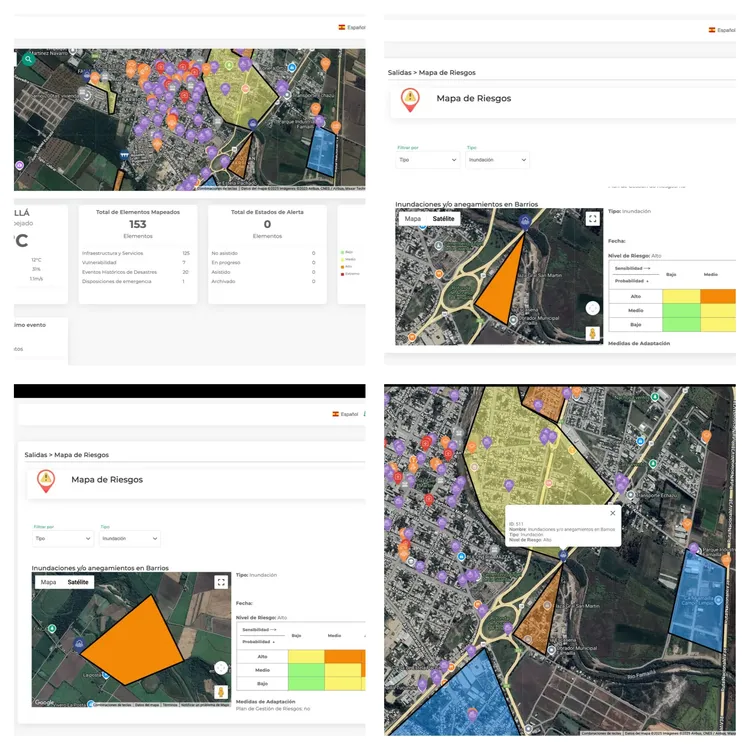750x750 pixels.
Task: Open the Términos link under the pentagon map
Action: coord(169,705)
